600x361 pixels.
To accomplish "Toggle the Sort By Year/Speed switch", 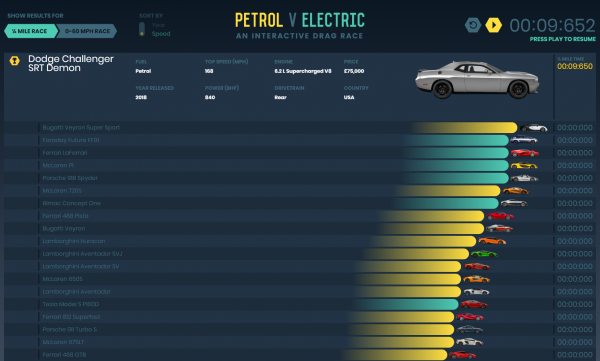I will 142,29.
